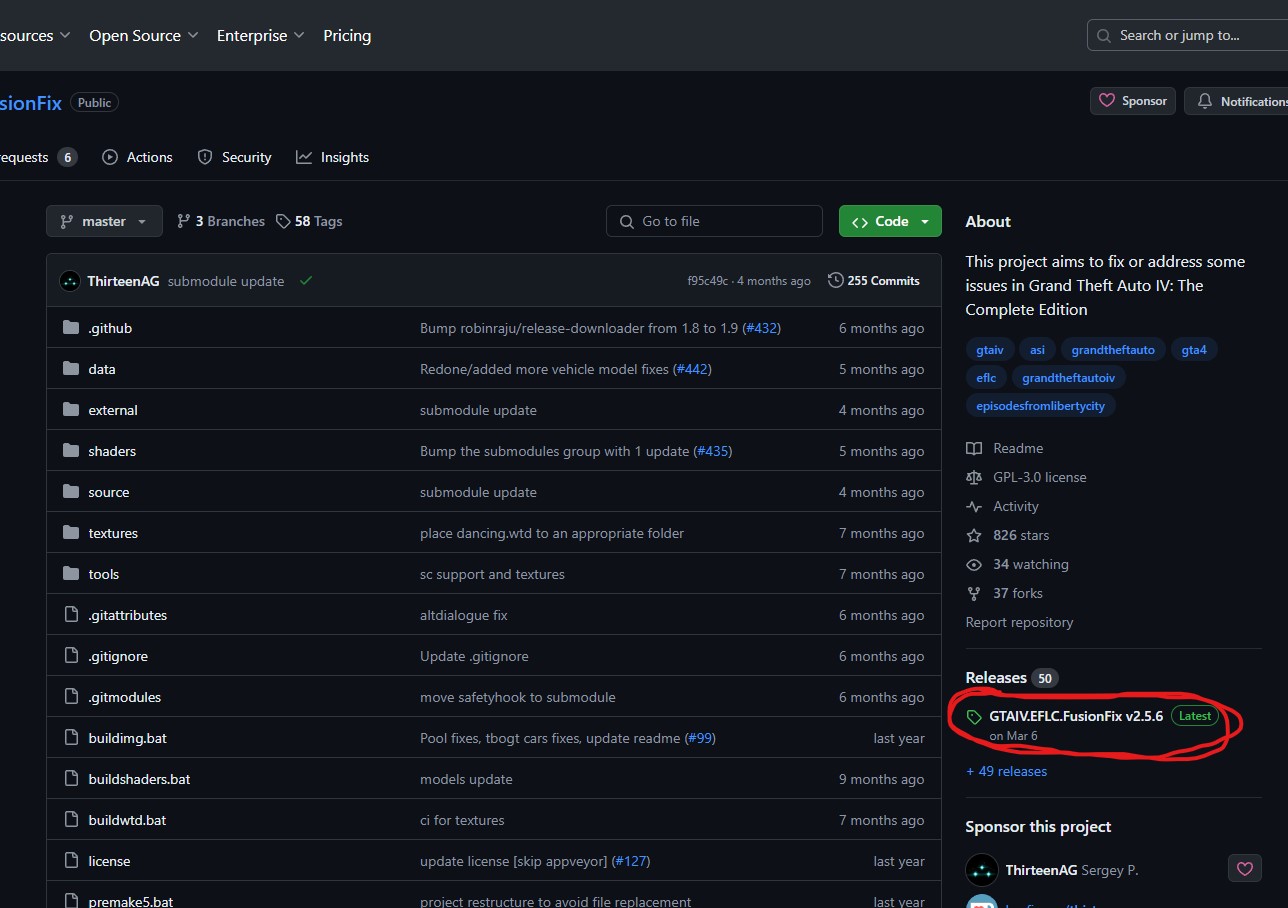Screen dimensions: 1288x908
Task: Click the episodesfromlibertycity topic tag
Action: tap(1041, 406)
